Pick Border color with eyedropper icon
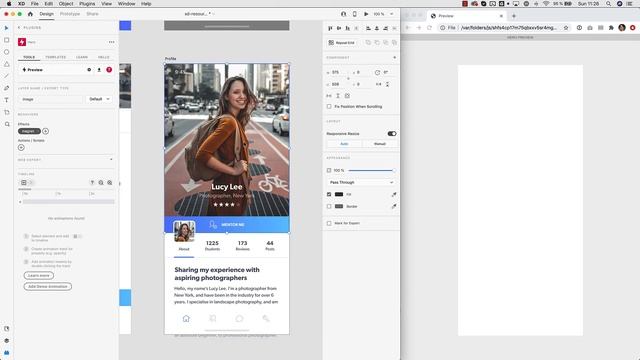This screenshot has width=640, height=360. coord(394,207)
